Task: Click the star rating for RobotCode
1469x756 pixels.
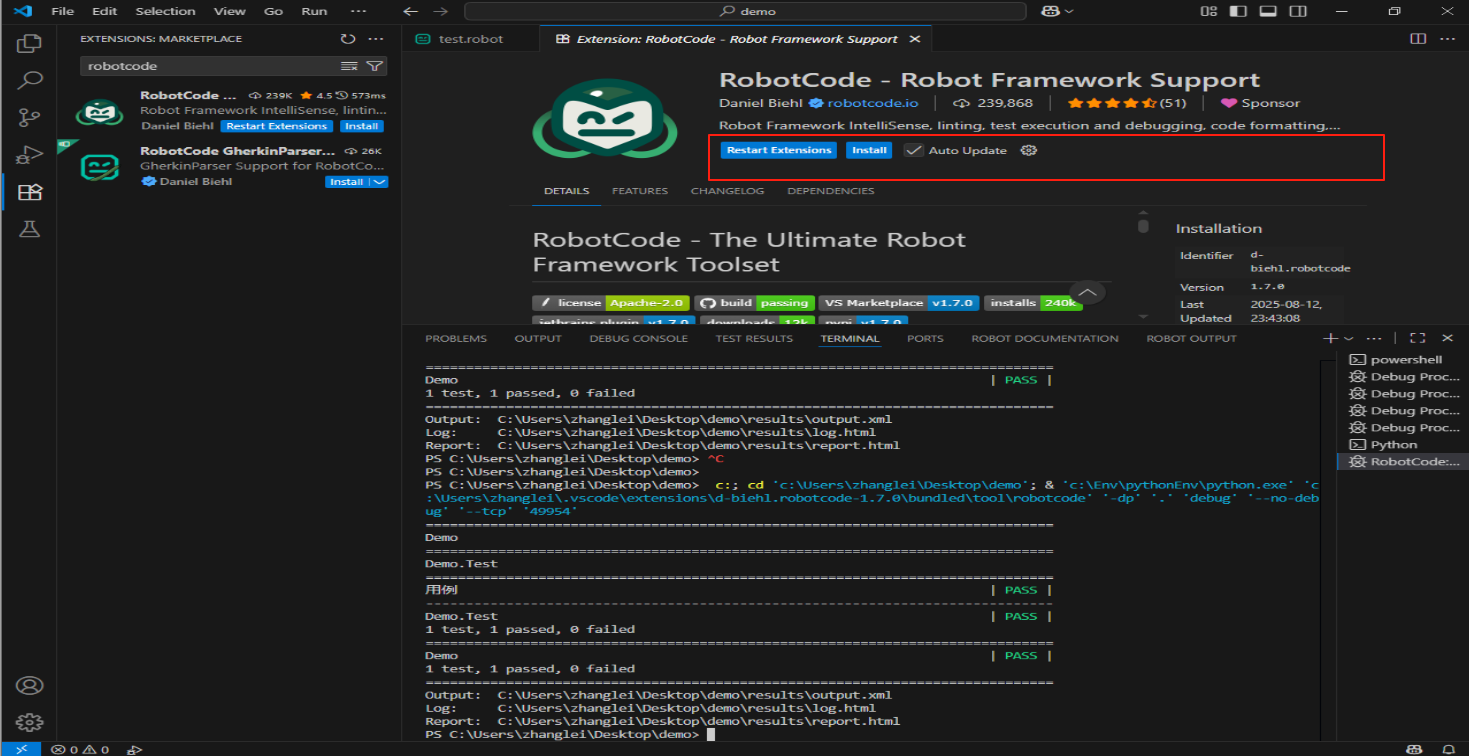Action: coord(1126,103)
